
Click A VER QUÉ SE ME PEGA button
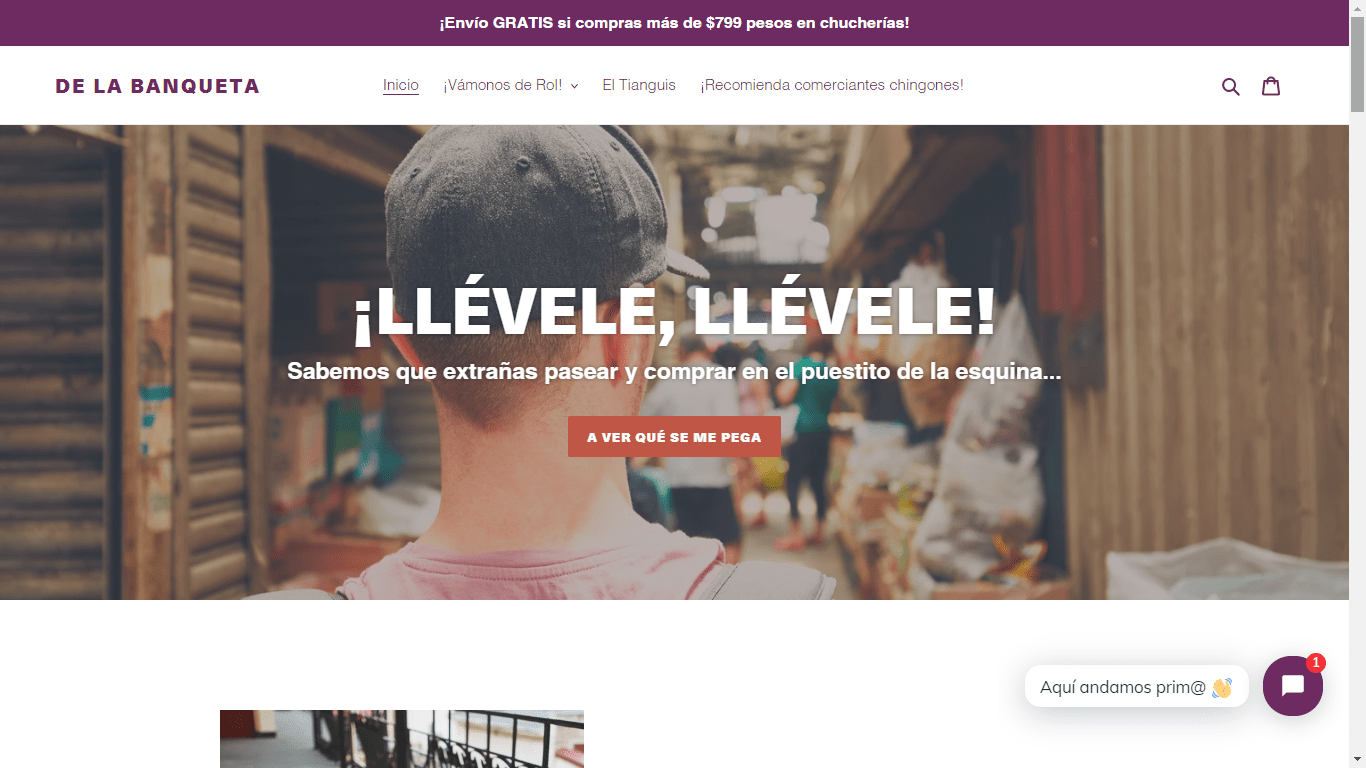pyautogui.click(x=674, y=437)
